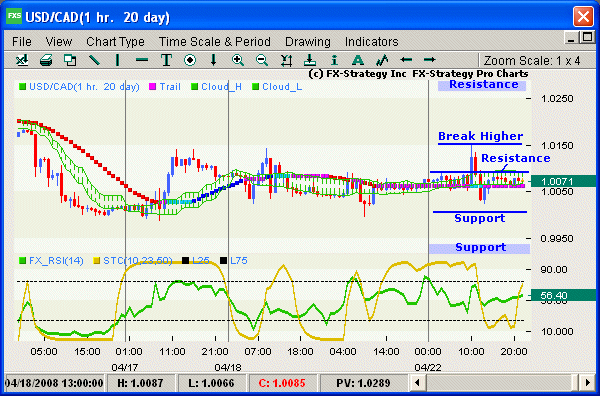The width and height of the screenshot is (600, 396).
Task: Click the L25 legend label
Action: click(x=201, y=261)
